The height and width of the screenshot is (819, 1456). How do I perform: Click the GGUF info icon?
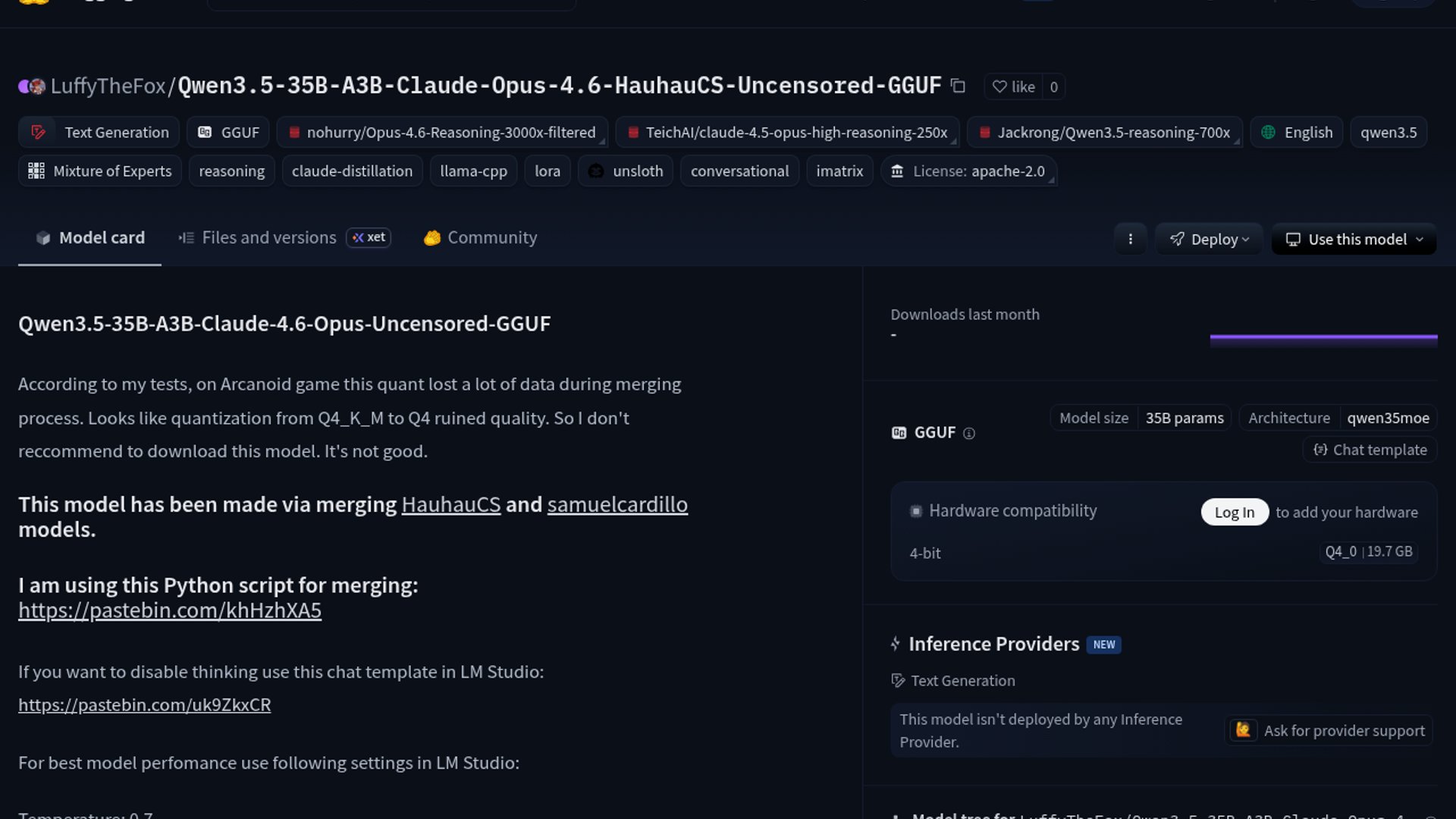tap(968, 433)
